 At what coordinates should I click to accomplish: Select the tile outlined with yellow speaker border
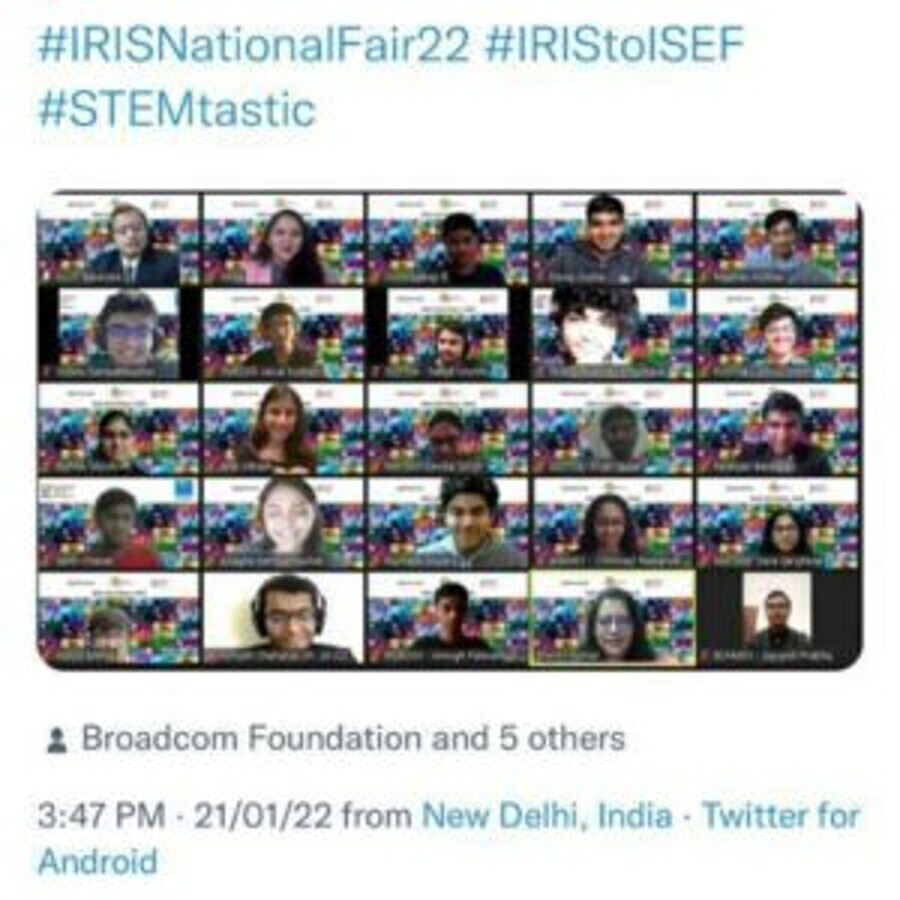[x=613, y=619]
